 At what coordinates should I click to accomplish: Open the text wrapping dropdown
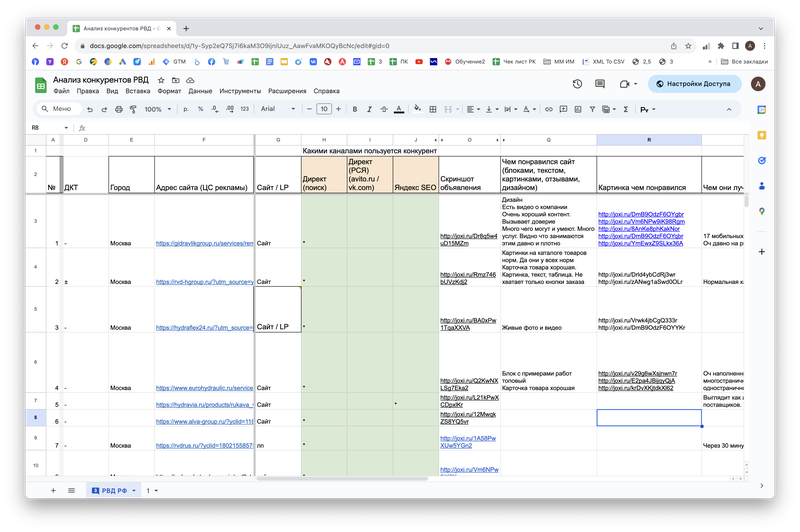tap(510, 109)
